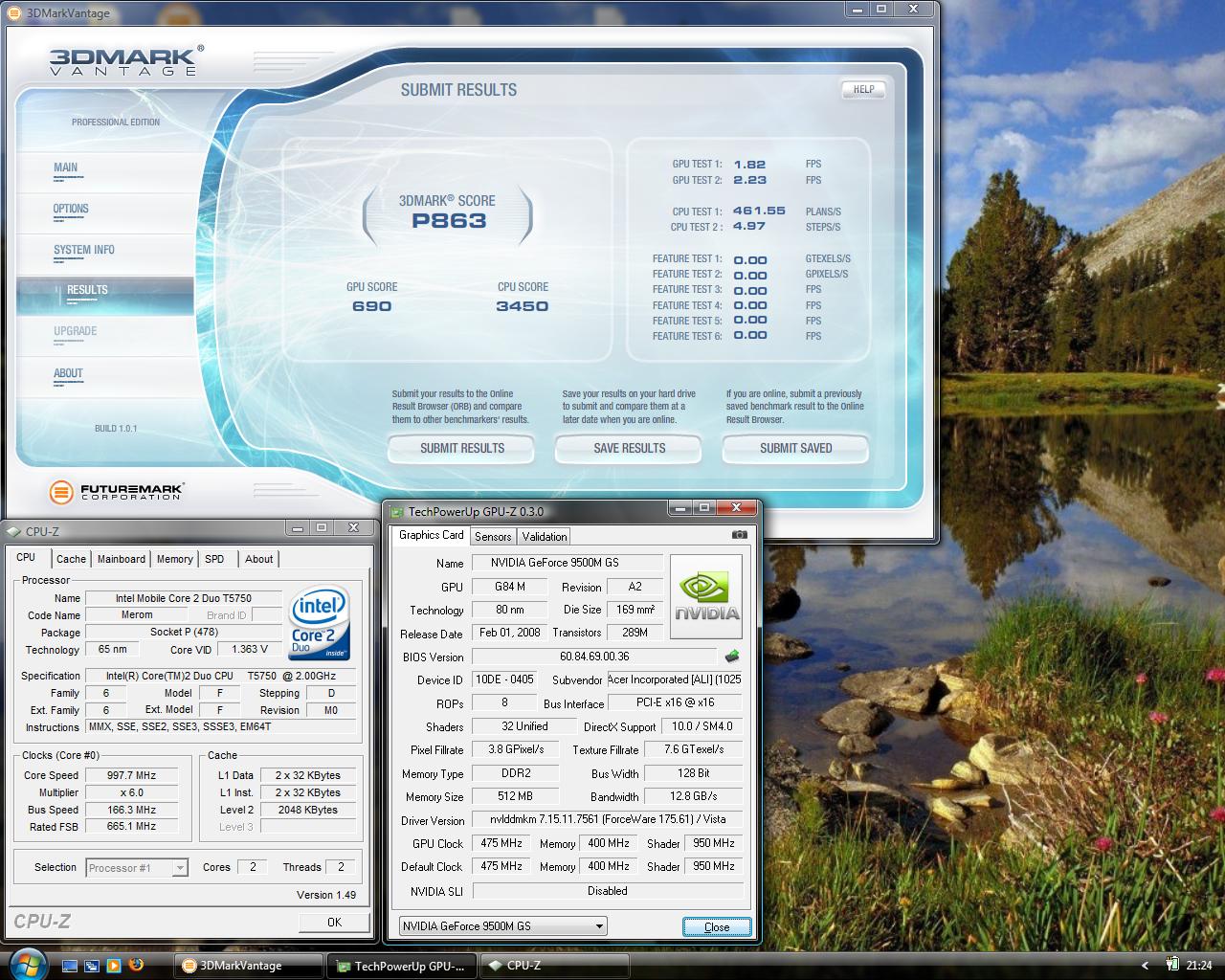Click SUBMIT SAVED button

tap(795, 448)
